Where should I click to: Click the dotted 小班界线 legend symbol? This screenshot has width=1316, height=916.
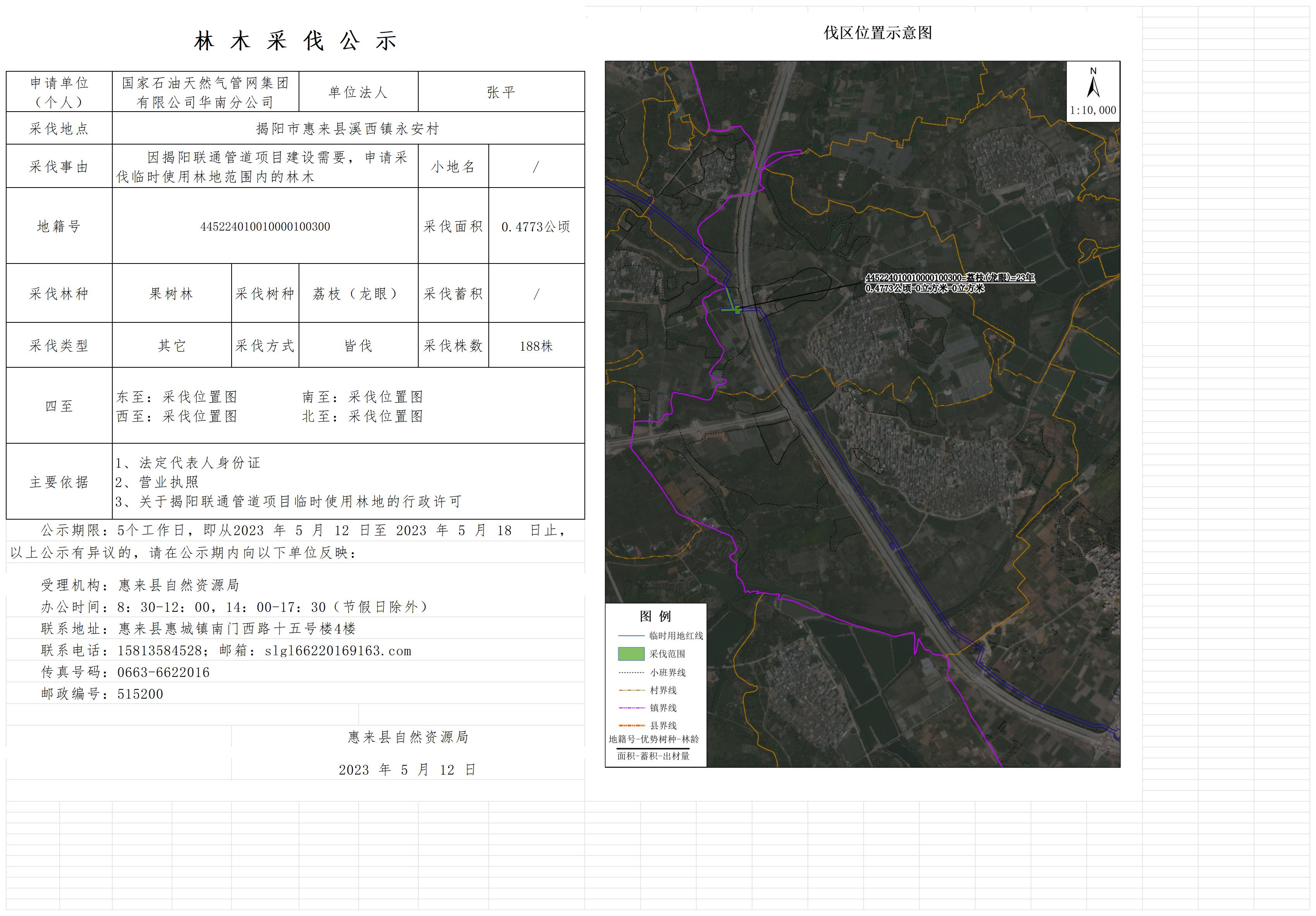click(x=631, y=672)
